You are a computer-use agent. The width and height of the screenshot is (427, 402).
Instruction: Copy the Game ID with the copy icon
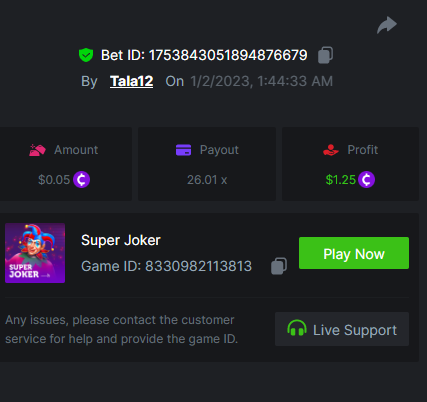click(279, 266)
